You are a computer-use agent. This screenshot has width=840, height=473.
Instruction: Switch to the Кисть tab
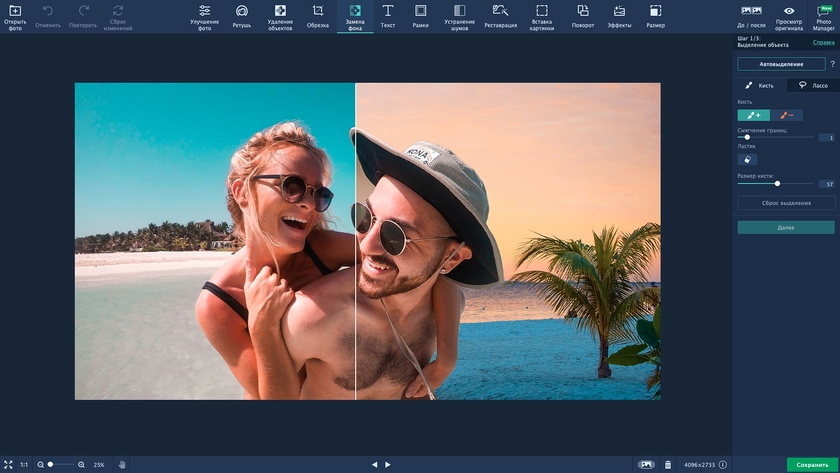(x=760, y=86)
